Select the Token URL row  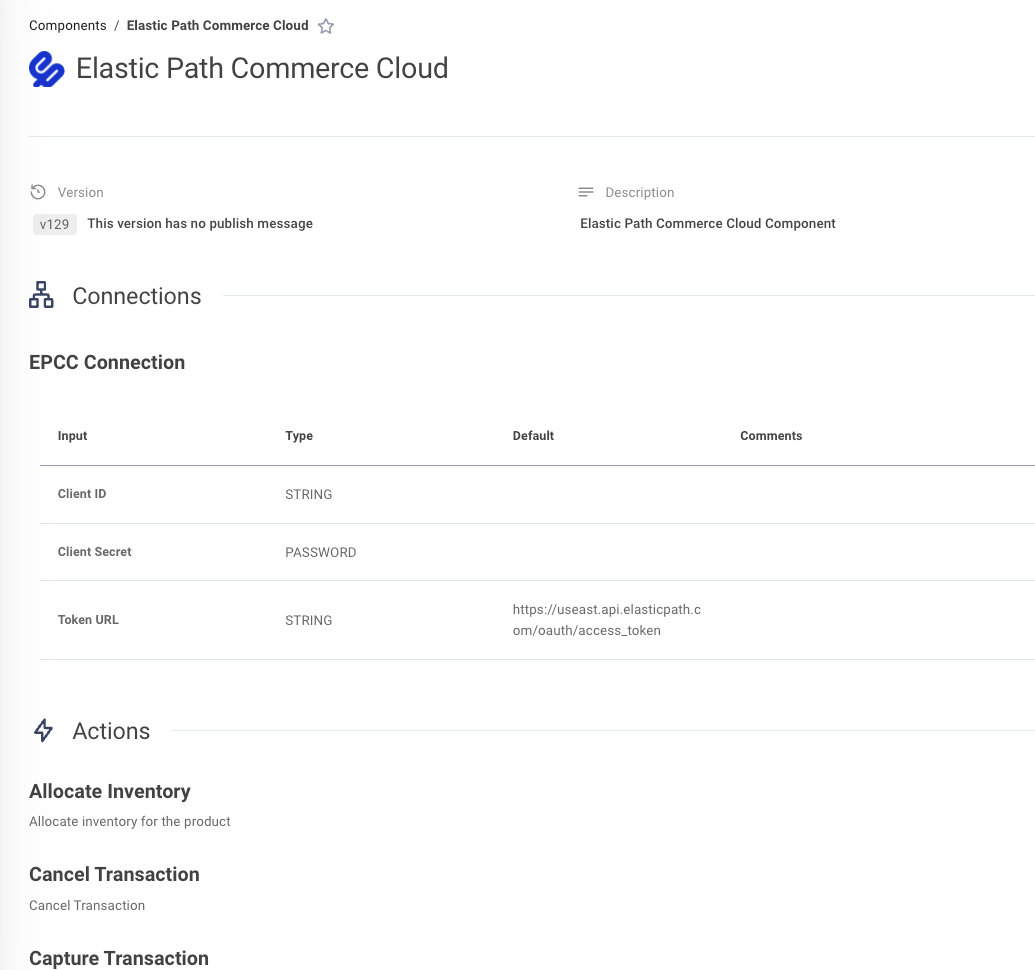[537, 620]
